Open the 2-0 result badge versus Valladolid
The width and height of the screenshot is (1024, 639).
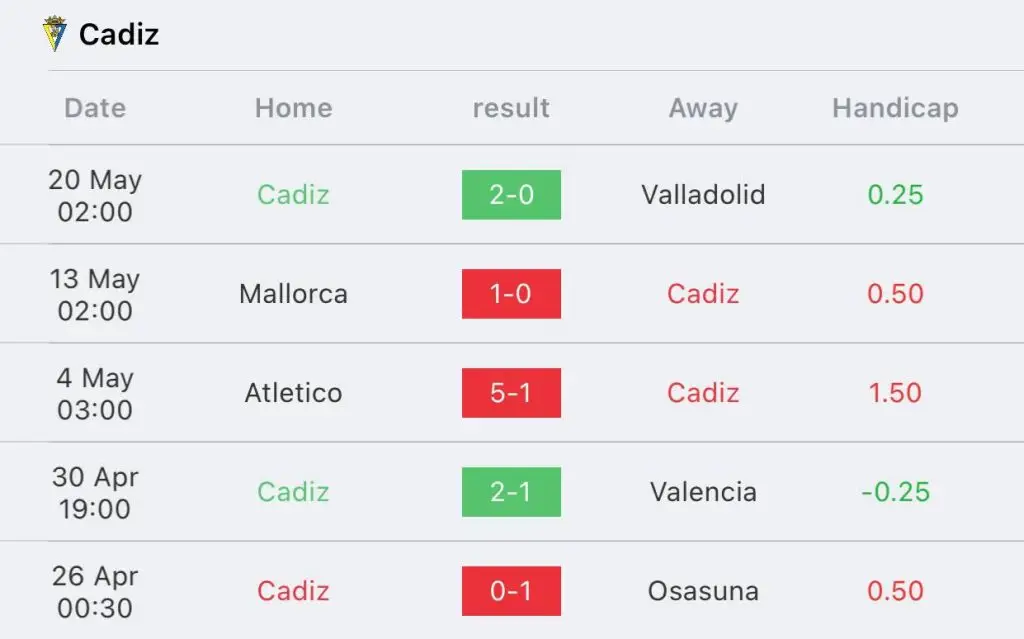[511, 195]
